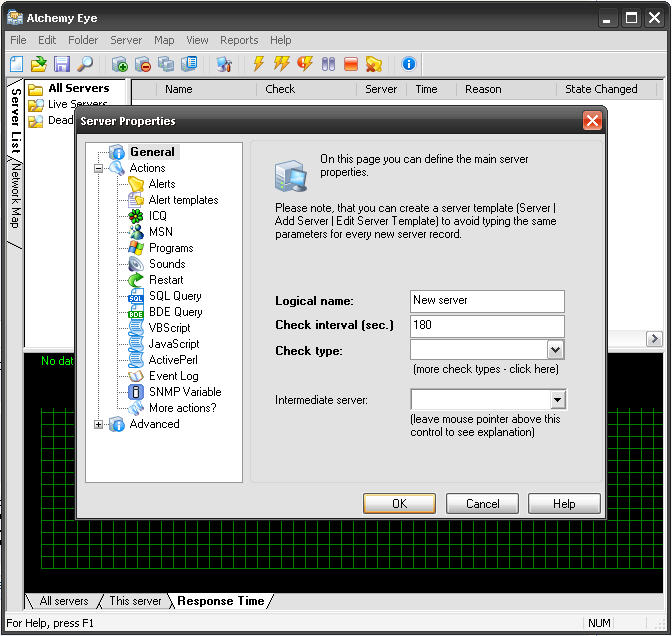672x636 pixels.
Task: Click the Save floppy disk toolbar icon
Action: pyautogui.click(x=62, y=64)
